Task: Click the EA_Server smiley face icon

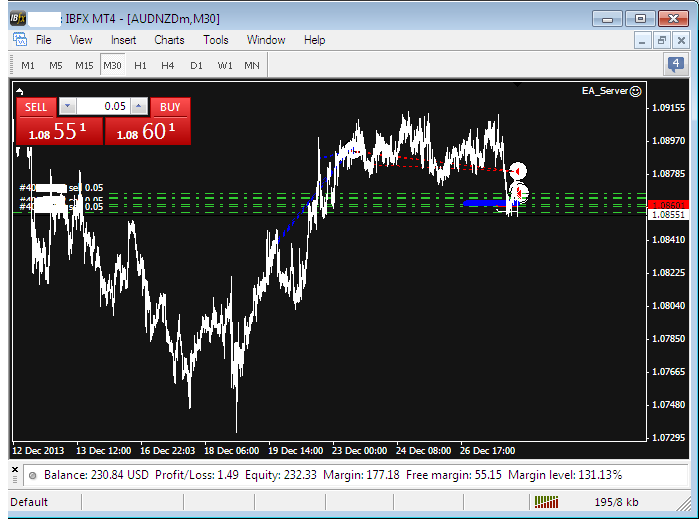Action: (x=635, y=90)
